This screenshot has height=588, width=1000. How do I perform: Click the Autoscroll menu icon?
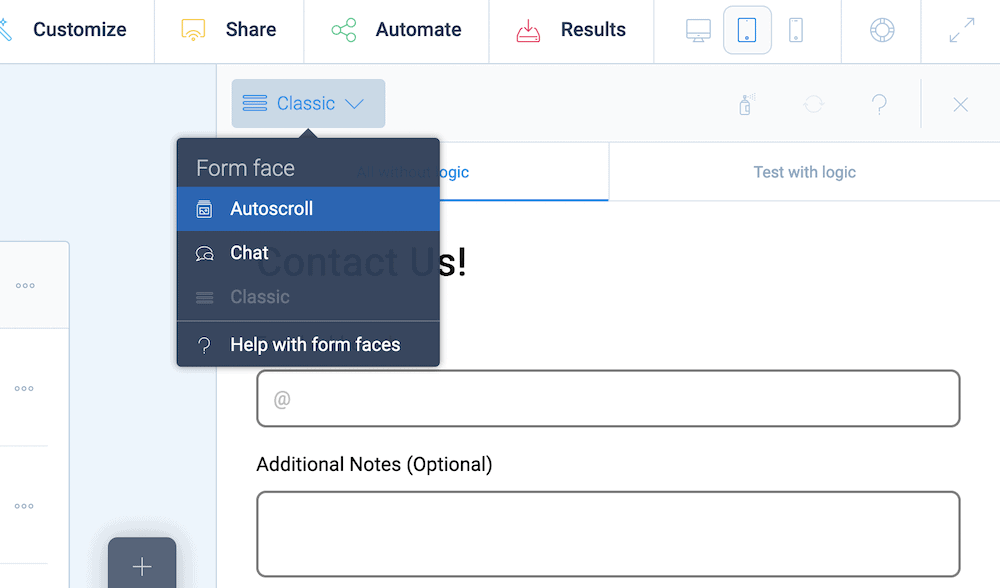coord(204,209)
